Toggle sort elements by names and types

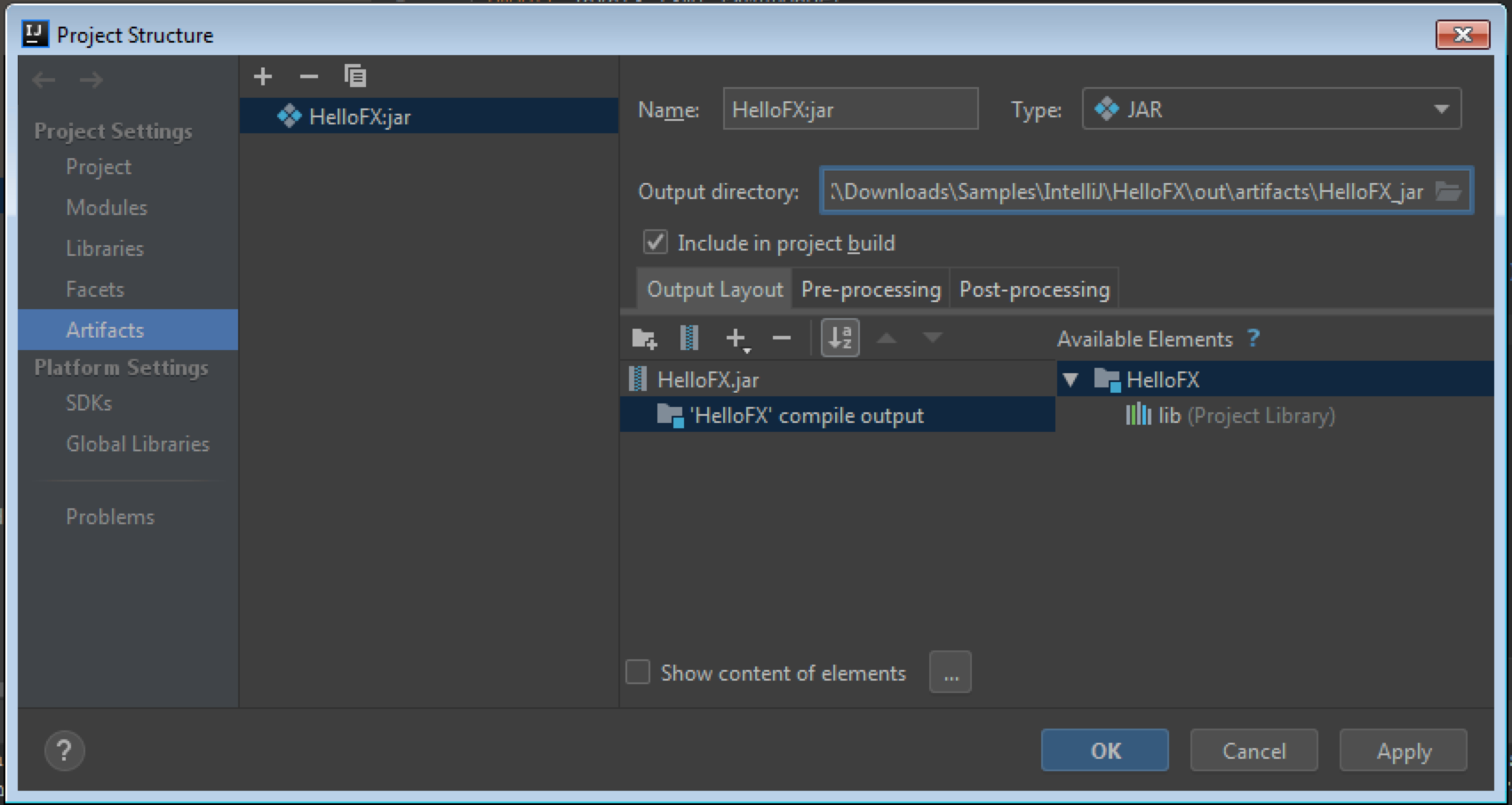[x=840, y=338]
